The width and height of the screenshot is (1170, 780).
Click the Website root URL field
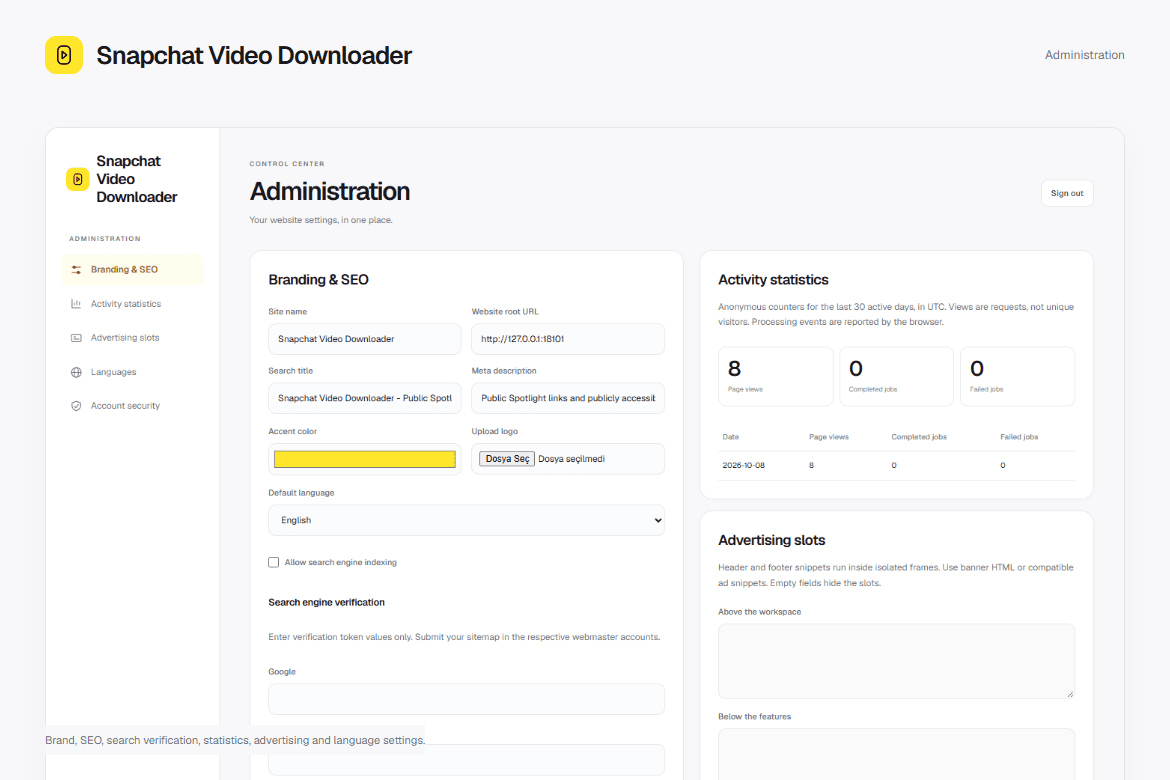point(568,339)
